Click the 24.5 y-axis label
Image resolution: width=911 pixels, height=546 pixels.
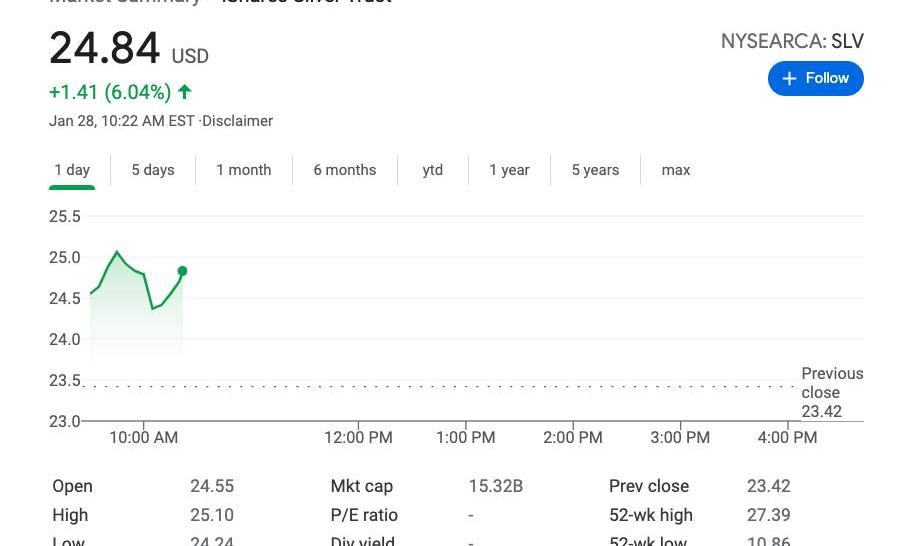64,299
